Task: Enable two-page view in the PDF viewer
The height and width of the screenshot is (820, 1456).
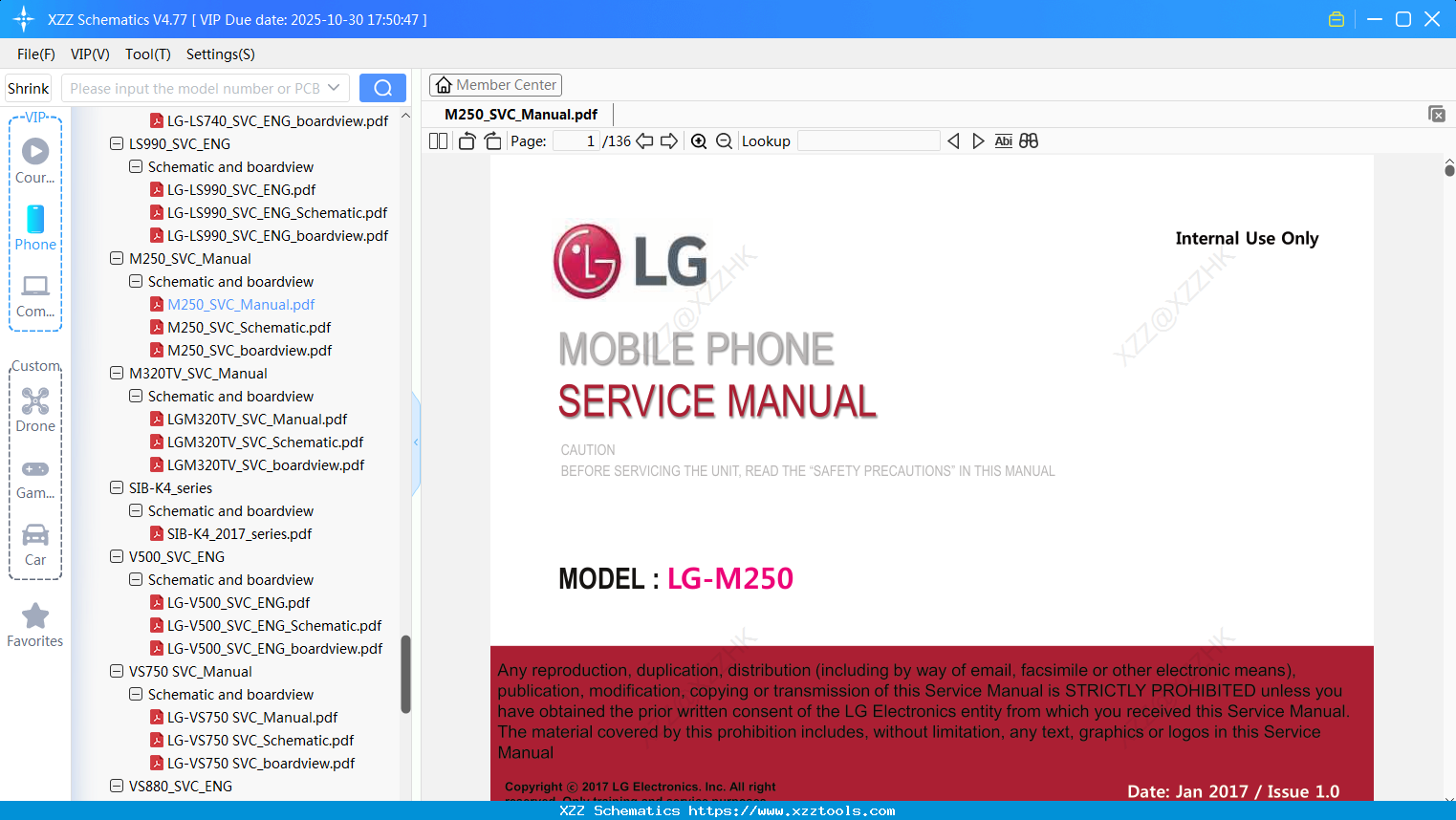Action: [437, 140]
